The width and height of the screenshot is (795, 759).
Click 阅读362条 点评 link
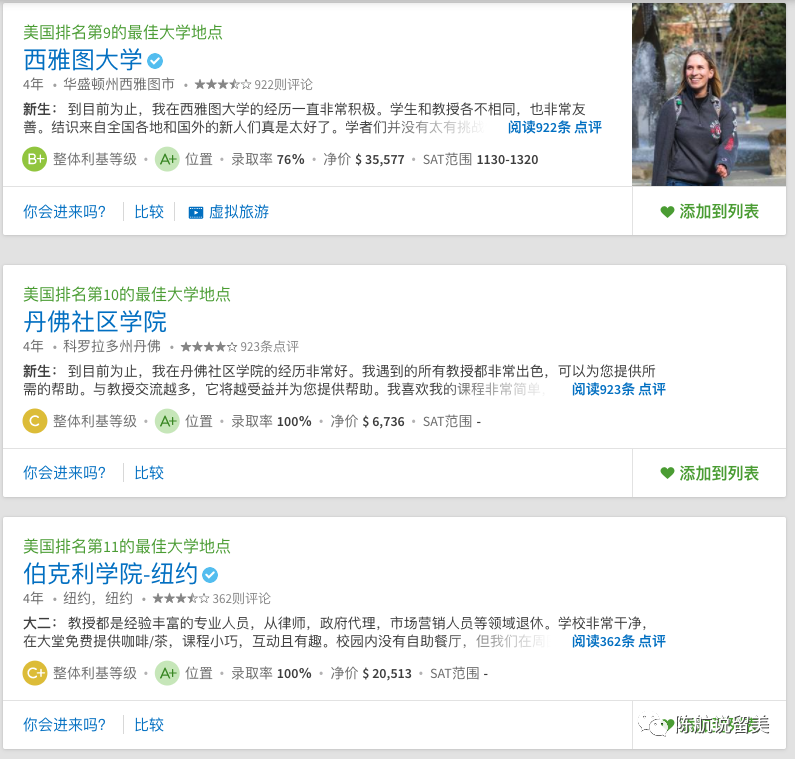click(619, 641)
